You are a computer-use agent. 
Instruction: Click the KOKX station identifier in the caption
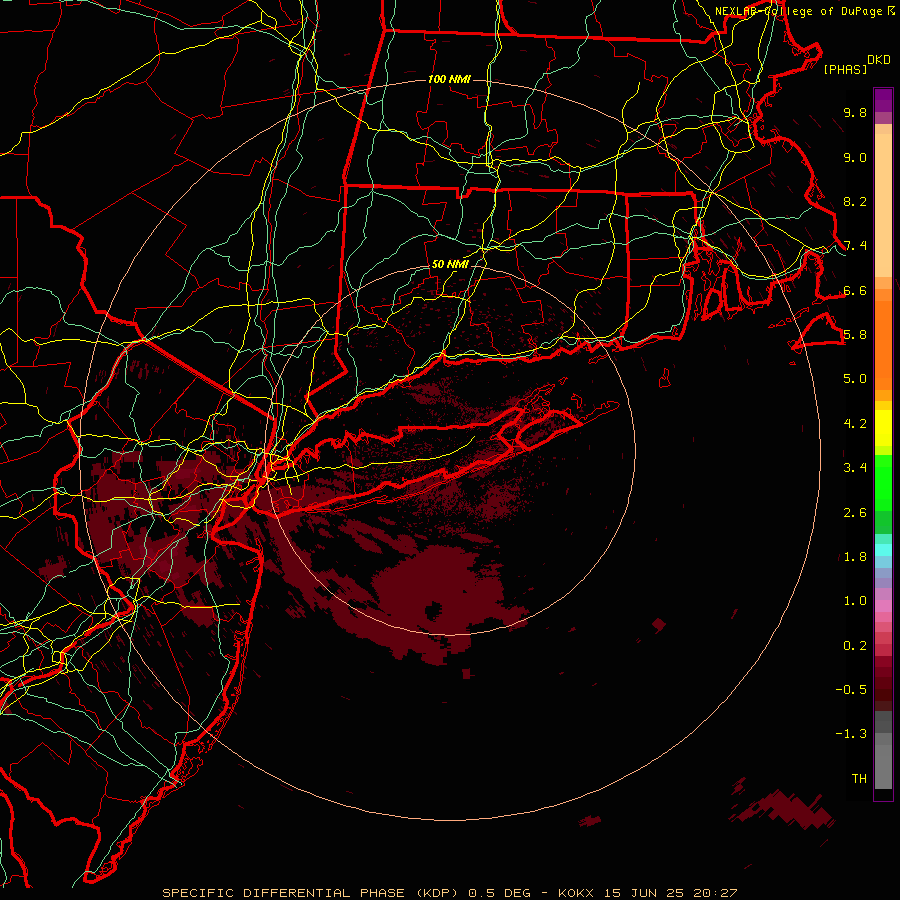(577, 893)
